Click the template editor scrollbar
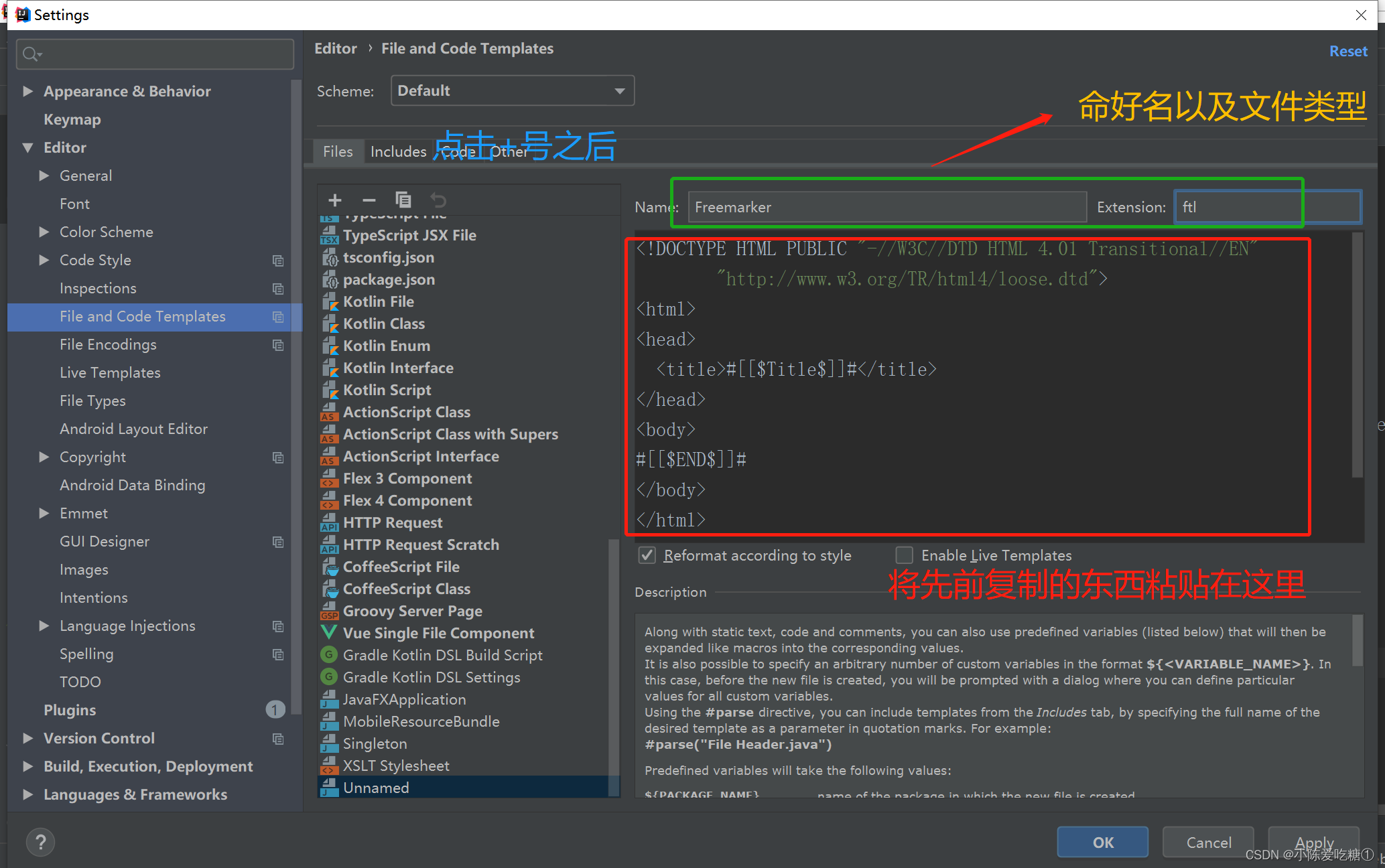Screen dimensions: 1385x868 (1358, 355)
